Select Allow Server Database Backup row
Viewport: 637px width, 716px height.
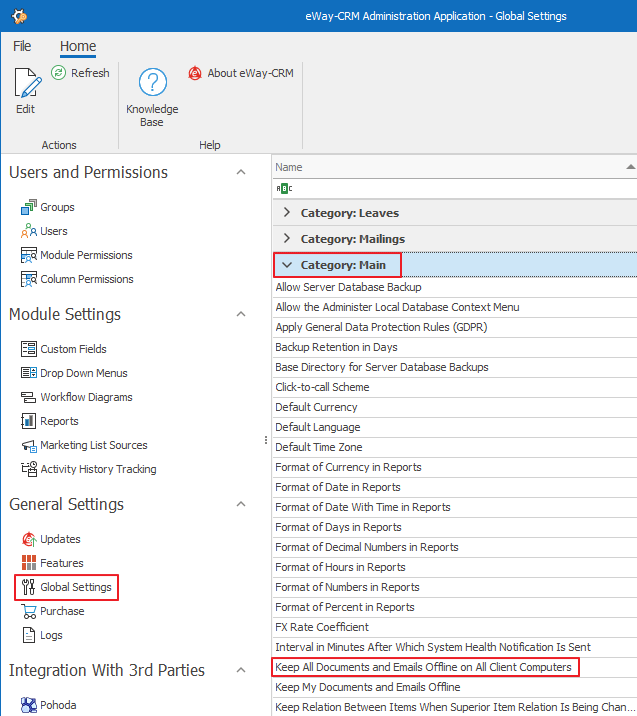pos(455,287)
